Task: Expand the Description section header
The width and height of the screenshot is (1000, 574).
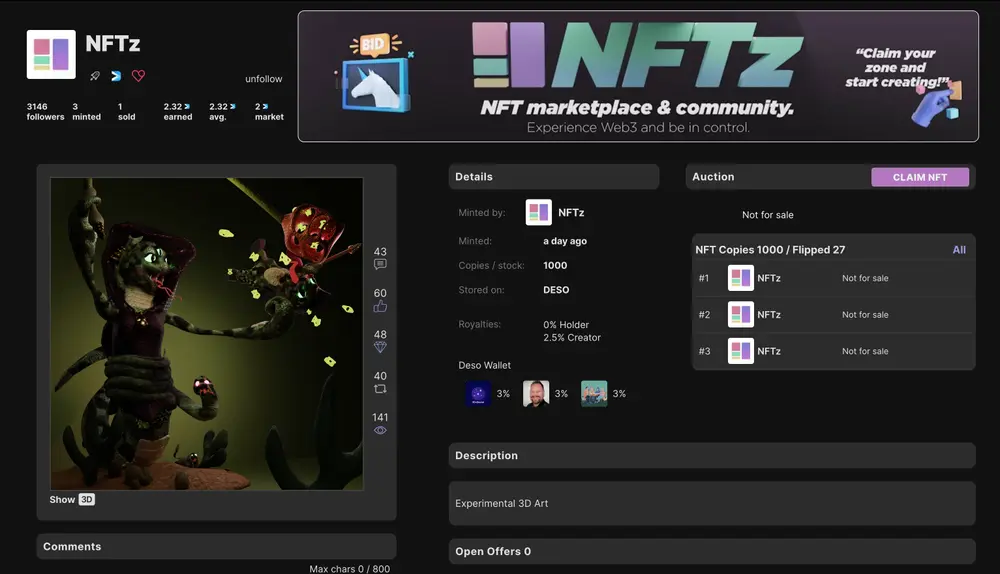Action: [x=711, y=455]
